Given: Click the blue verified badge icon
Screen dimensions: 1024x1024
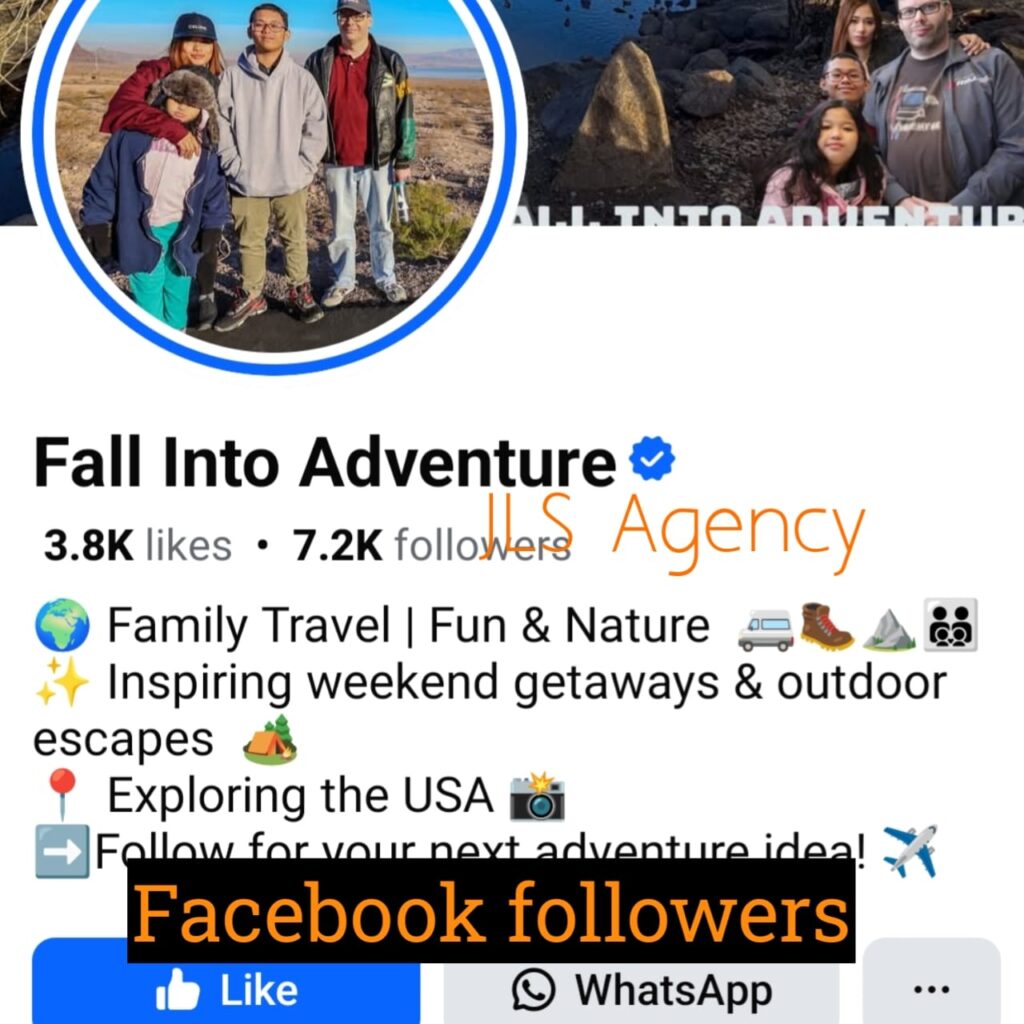Looking at the screenshot, I should click(652, 458).
